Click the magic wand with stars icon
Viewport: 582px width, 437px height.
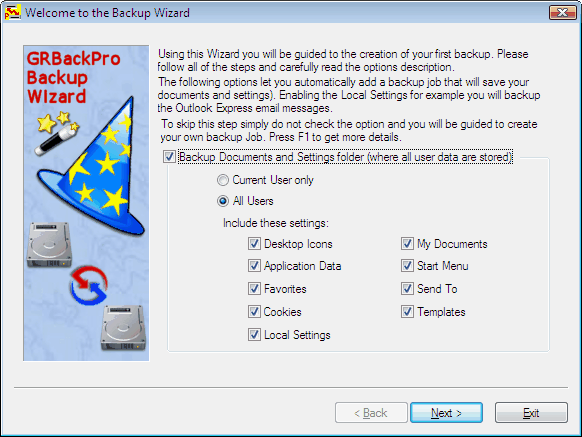point(56,133)
